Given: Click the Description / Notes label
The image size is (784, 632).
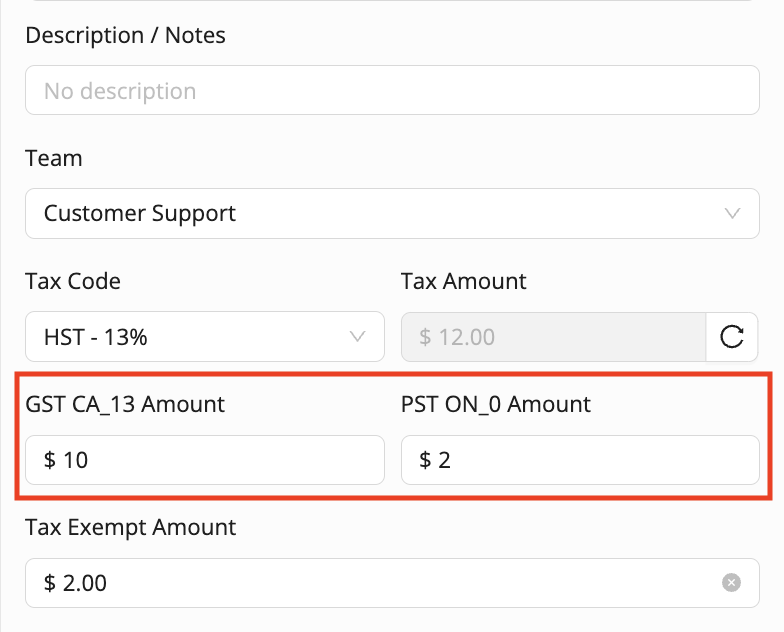Looking at the screenshot, I should tap(125, 36).
